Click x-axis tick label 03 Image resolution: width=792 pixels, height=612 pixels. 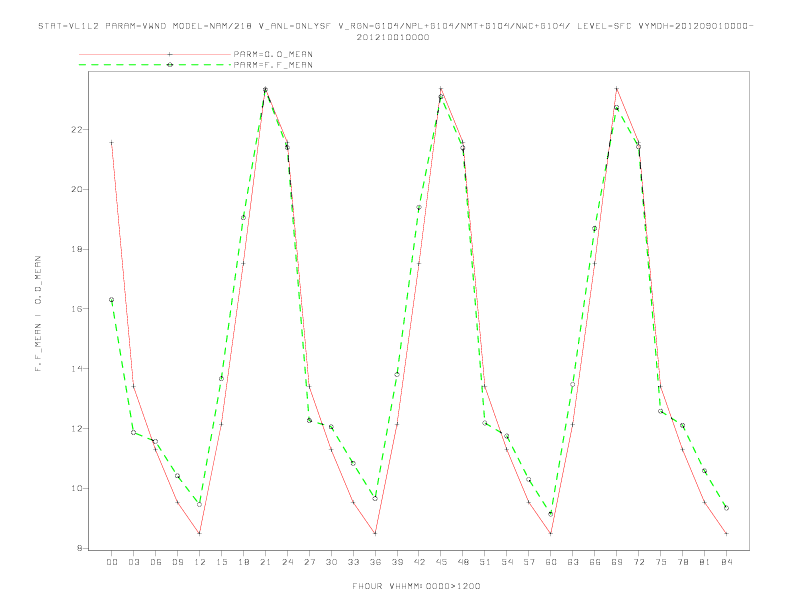[133, 562]
